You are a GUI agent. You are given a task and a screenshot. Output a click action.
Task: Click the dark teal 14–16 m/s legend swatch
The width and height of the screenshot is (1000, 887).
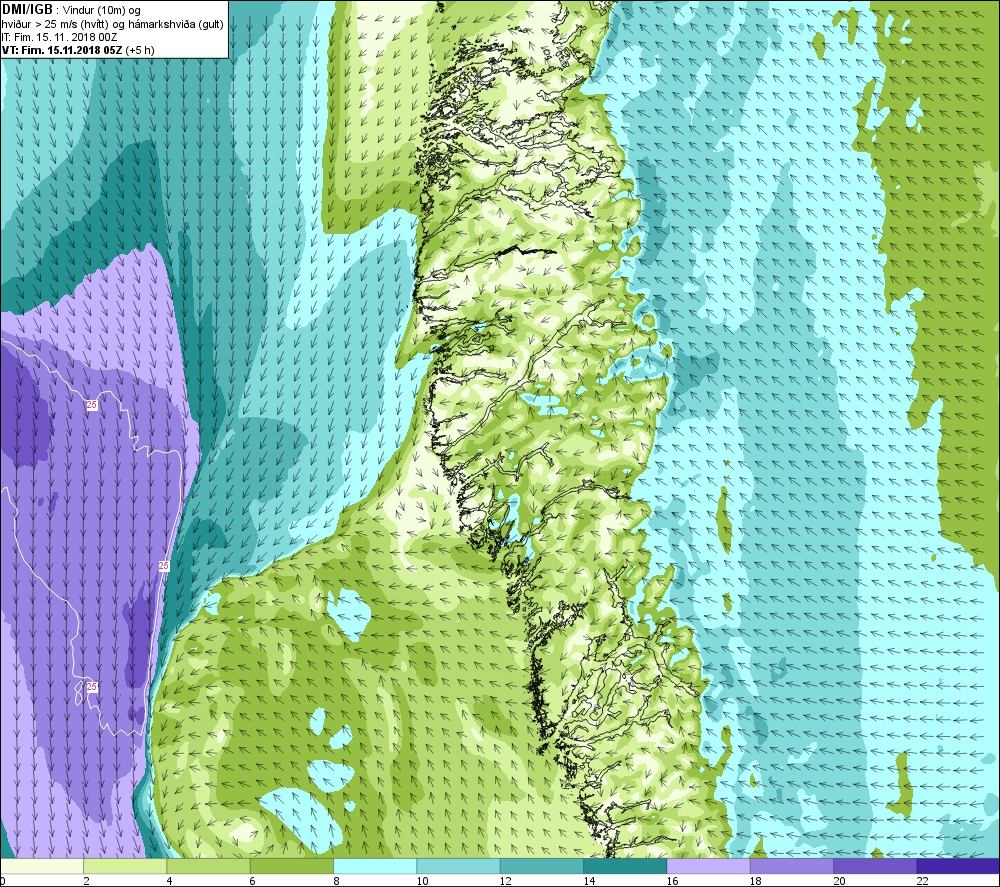coord(625,866)
